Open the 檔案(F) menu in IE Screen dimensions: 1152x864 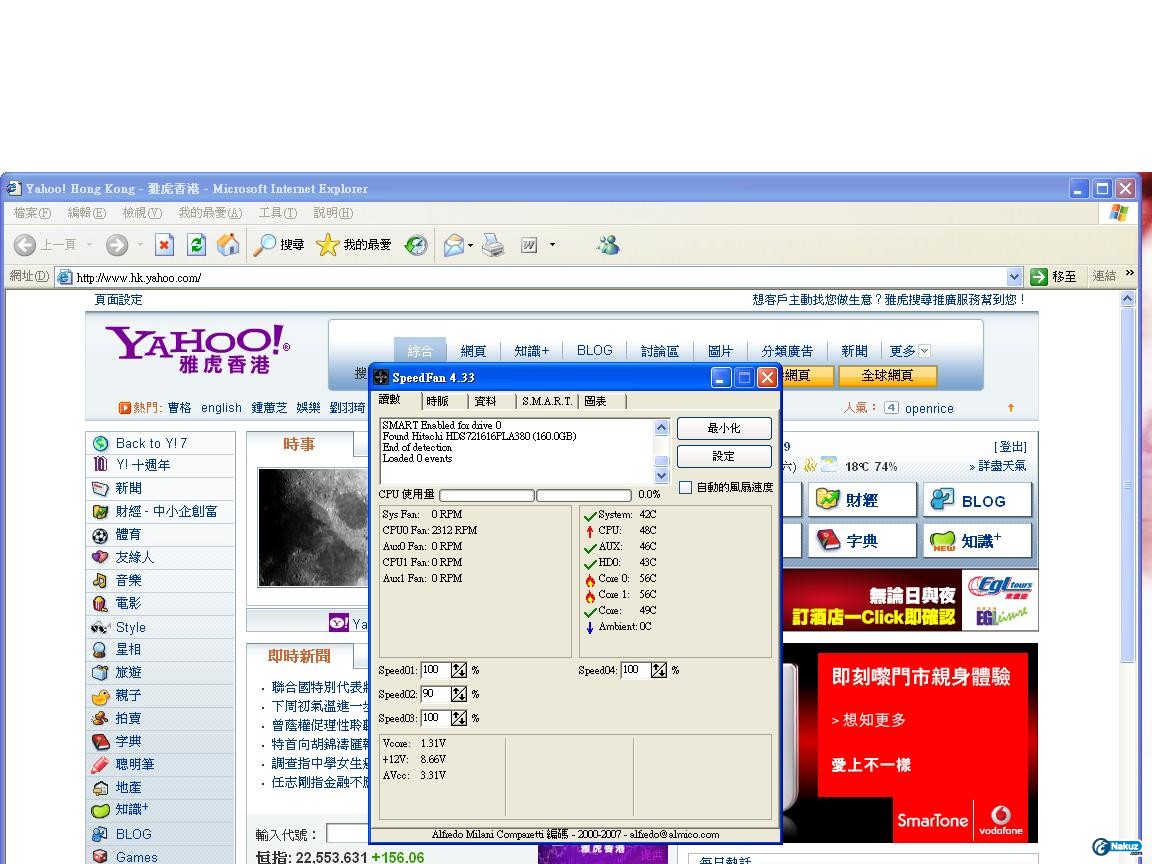coord(32,213)
